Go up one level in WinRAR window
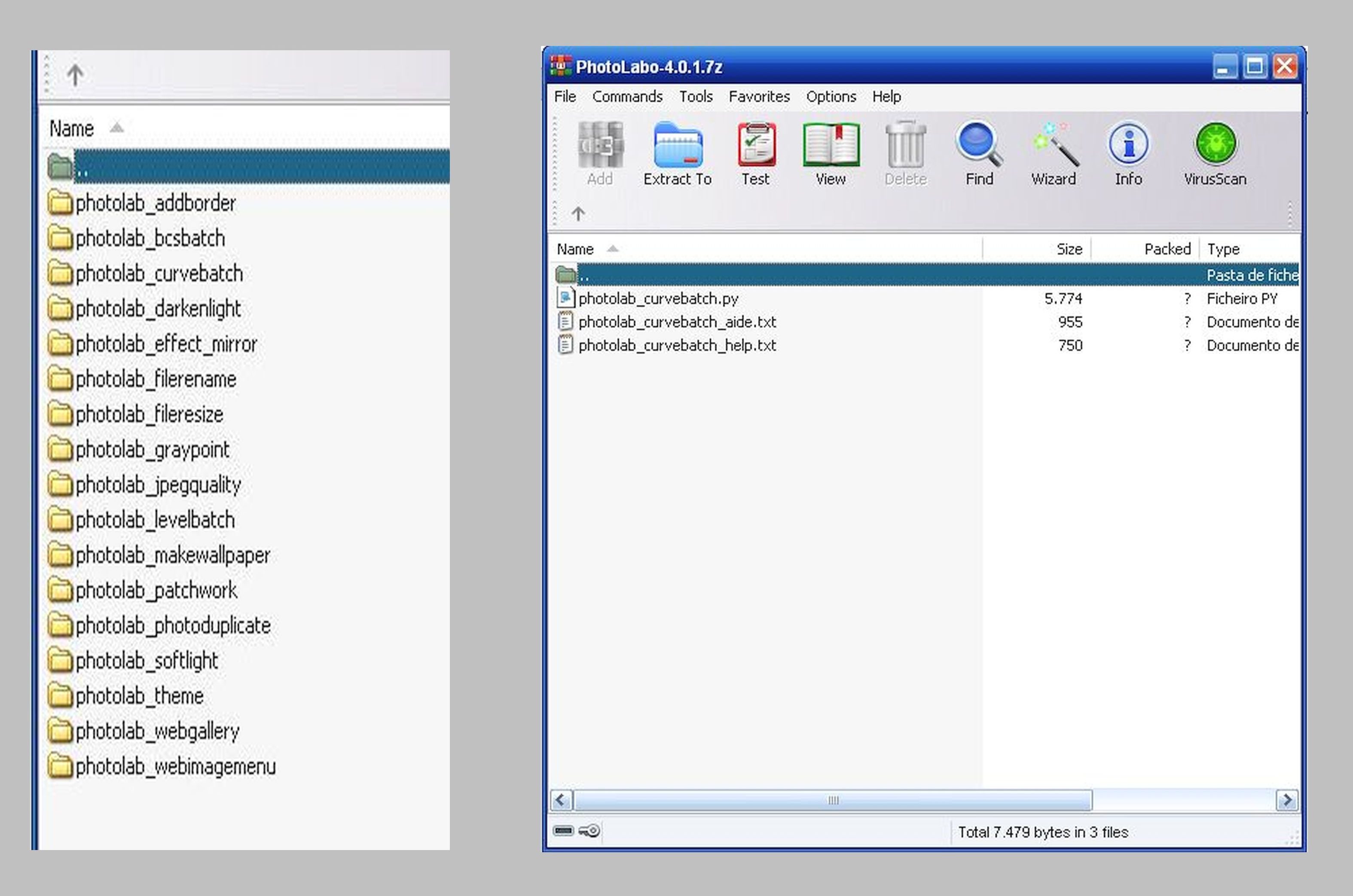 (578, 214)
